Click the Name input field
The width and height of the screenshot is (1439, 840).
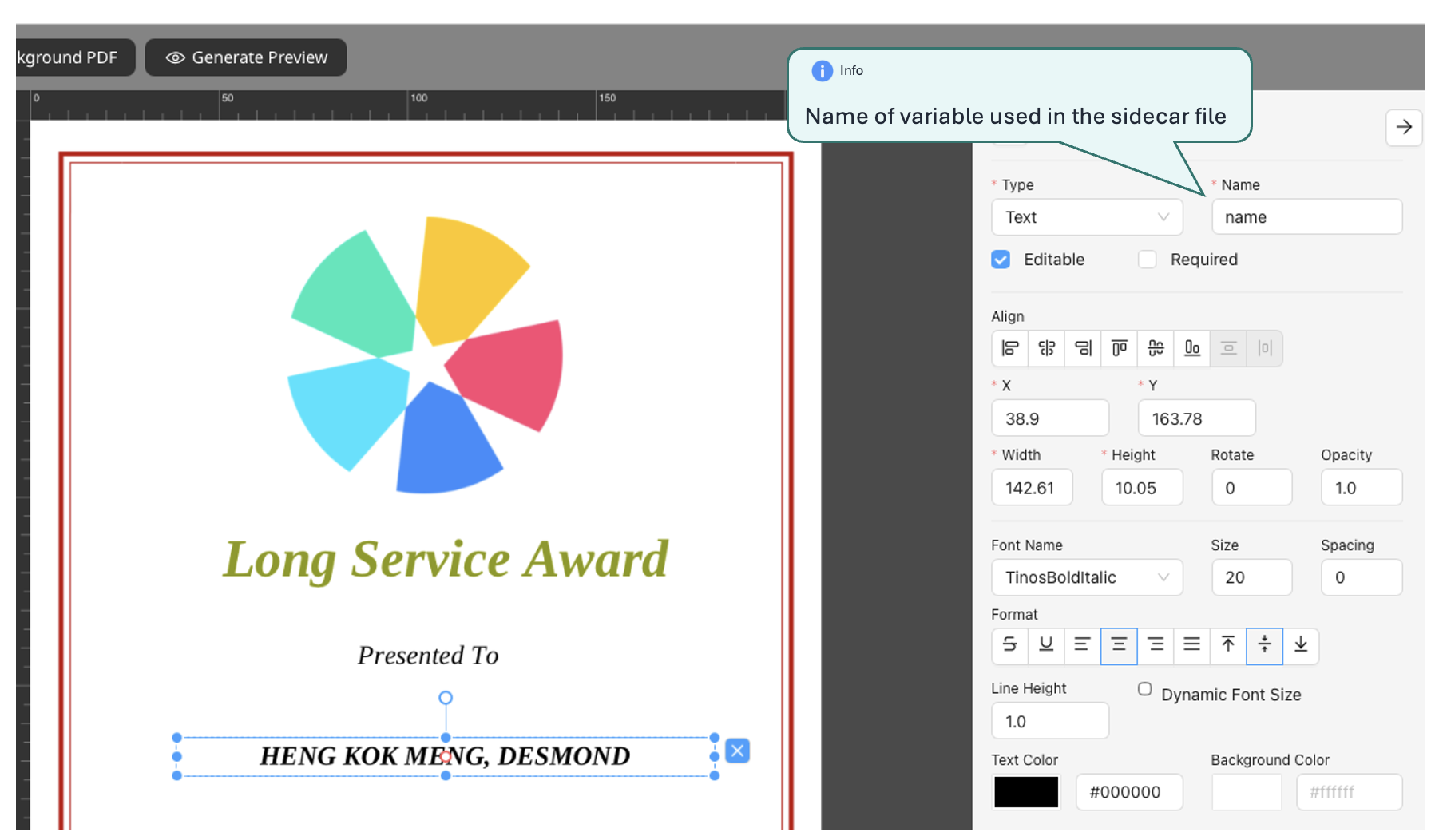click(1307, 217)
